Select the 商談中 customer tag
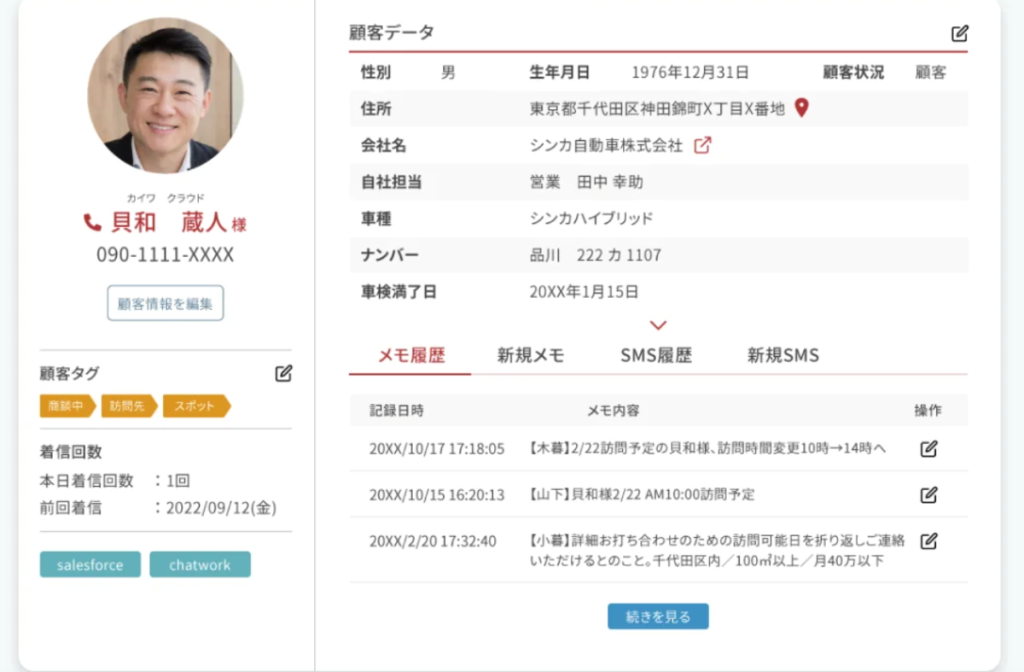The image size is (1024, 672). (66, 406)
